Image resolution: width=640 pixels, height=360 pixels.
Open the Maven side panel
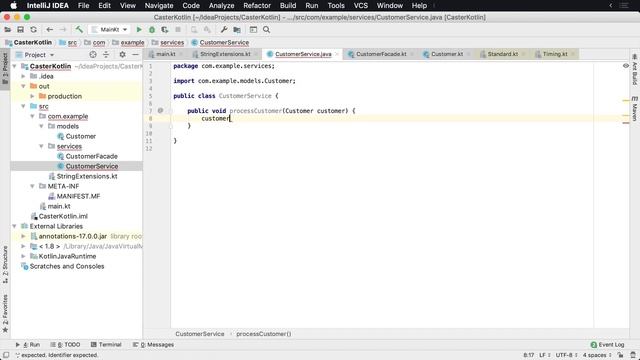coord(635,109)
